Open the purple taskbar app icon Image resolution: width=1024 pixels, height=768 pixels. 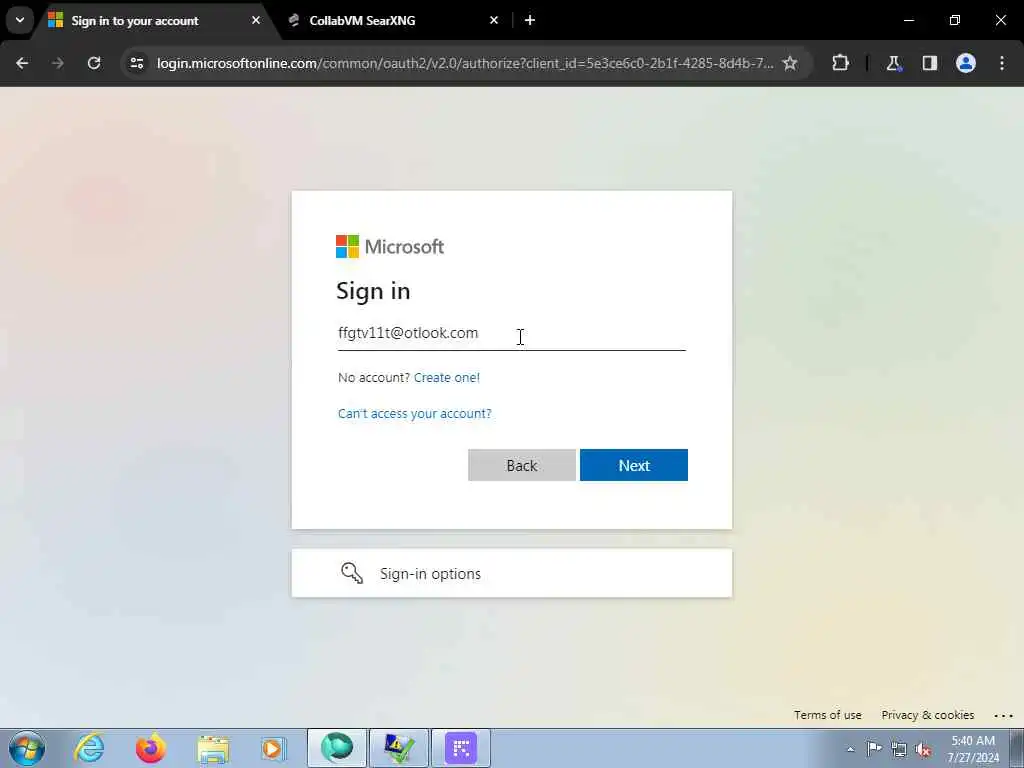pos(461,748)
